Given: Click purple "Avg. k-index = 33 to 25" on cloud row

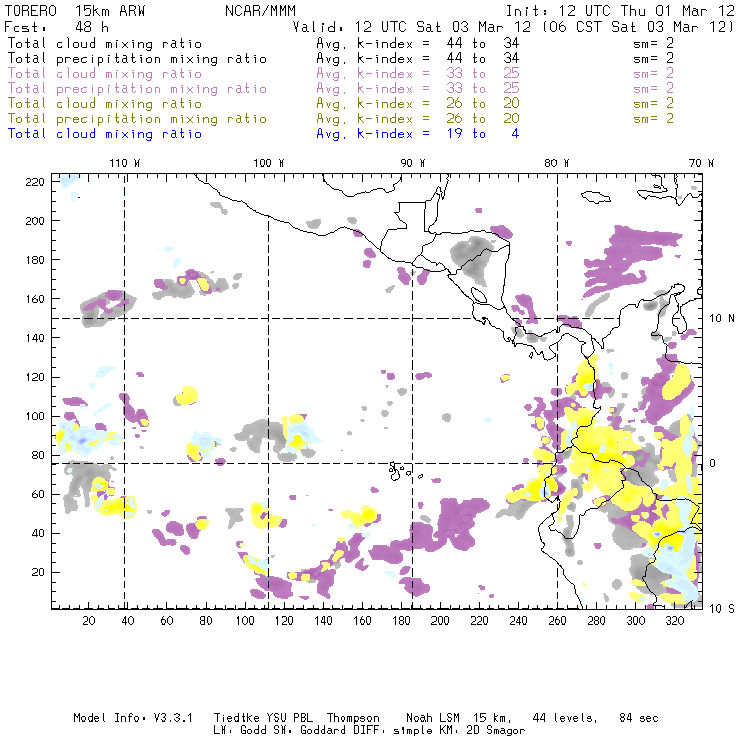Looking at the screenshot, I should pyautogui.click(x=418, y=74).
